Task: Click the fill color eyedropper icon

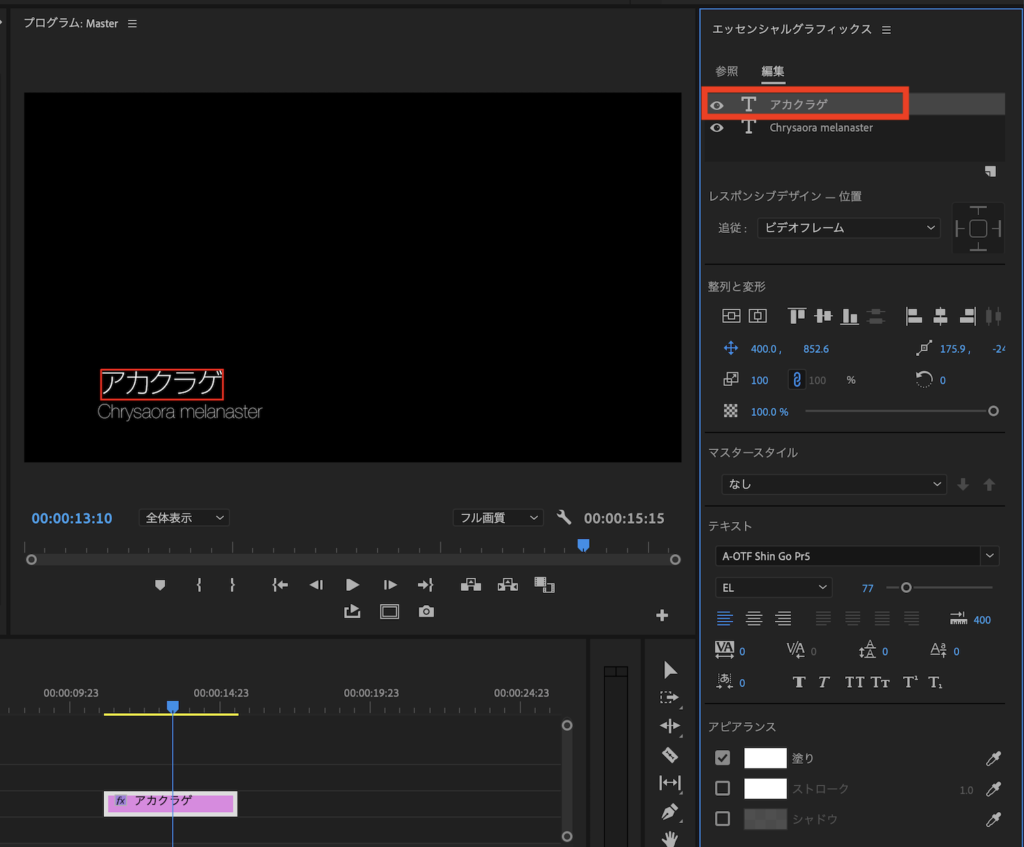Action: click(x=993, y=758)
